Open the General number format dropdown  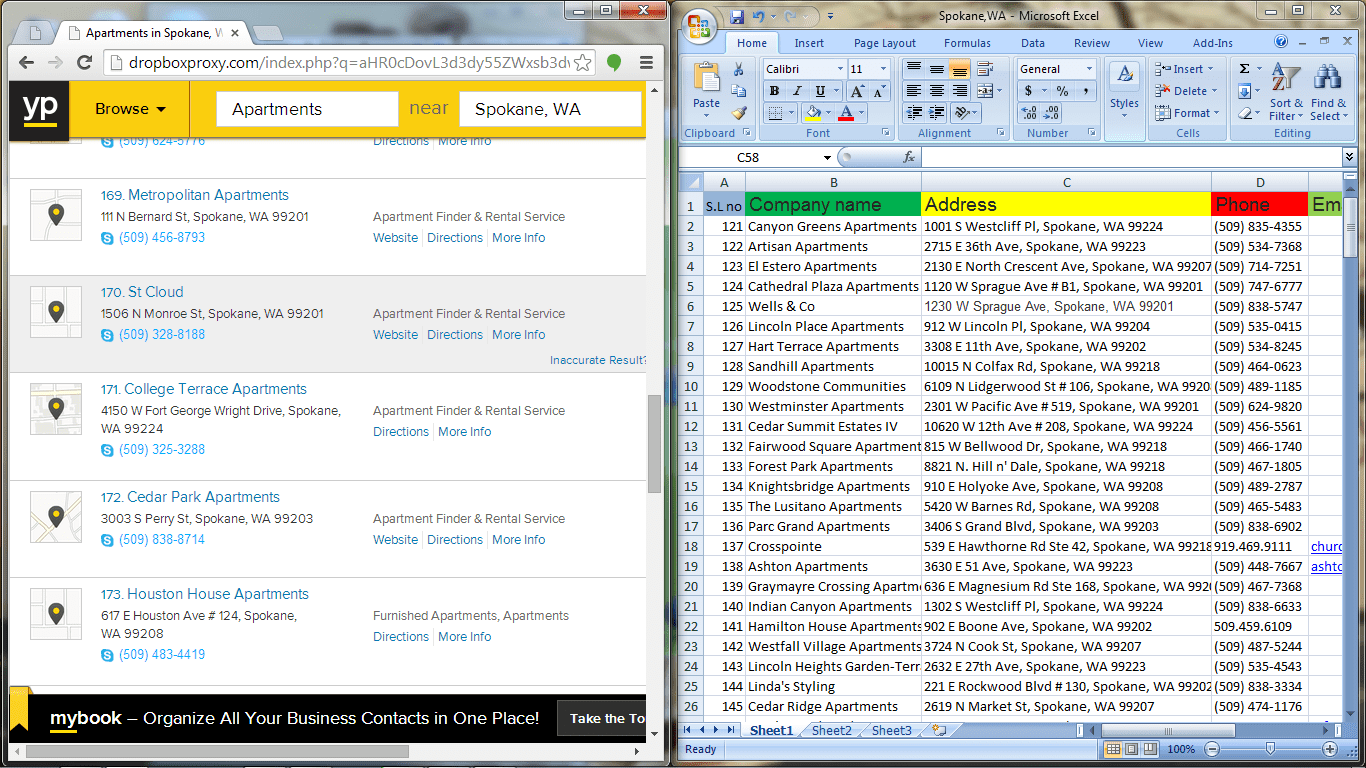coord(1089,69)
